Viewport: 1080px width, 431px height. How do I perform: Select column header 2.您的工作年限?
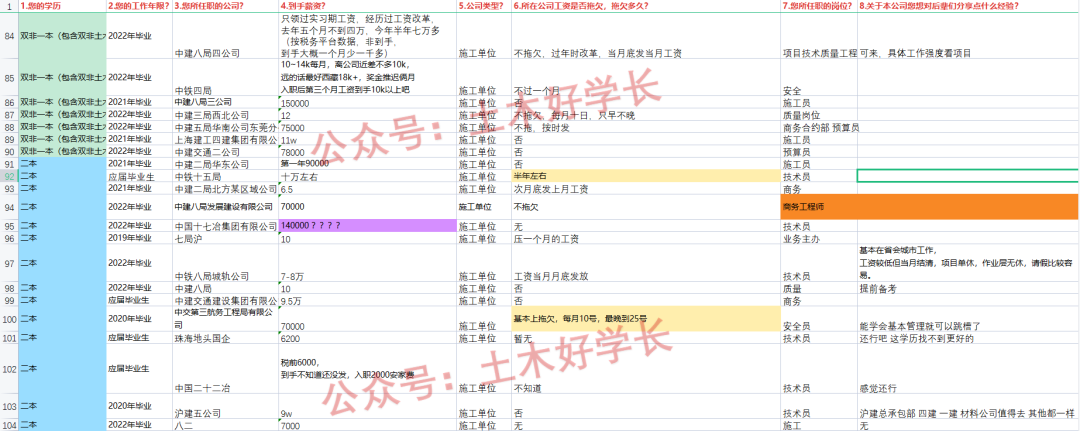click(139, 6)
